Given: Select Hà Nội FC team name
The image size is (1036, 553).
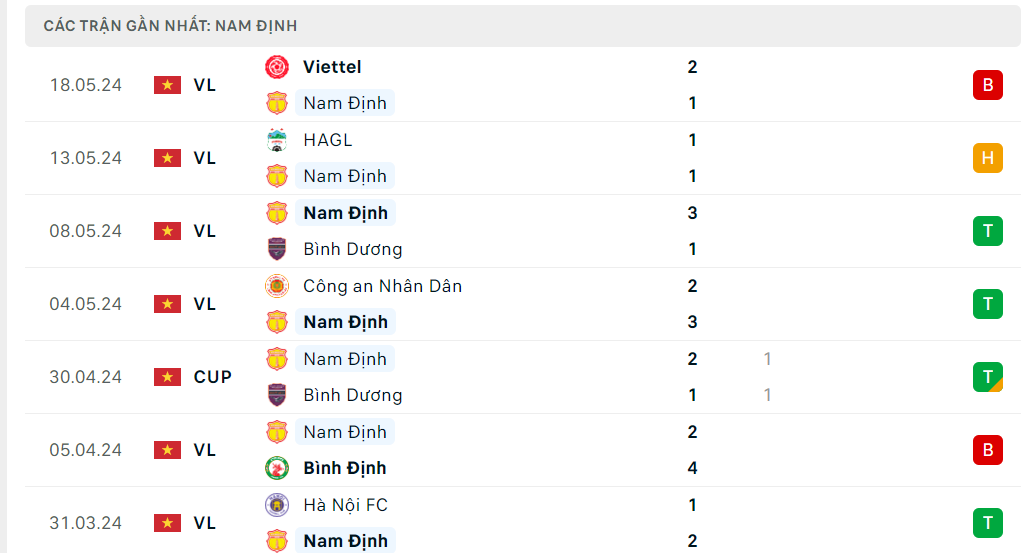Looking at the screenshot, I should click(x=345, y=505).
